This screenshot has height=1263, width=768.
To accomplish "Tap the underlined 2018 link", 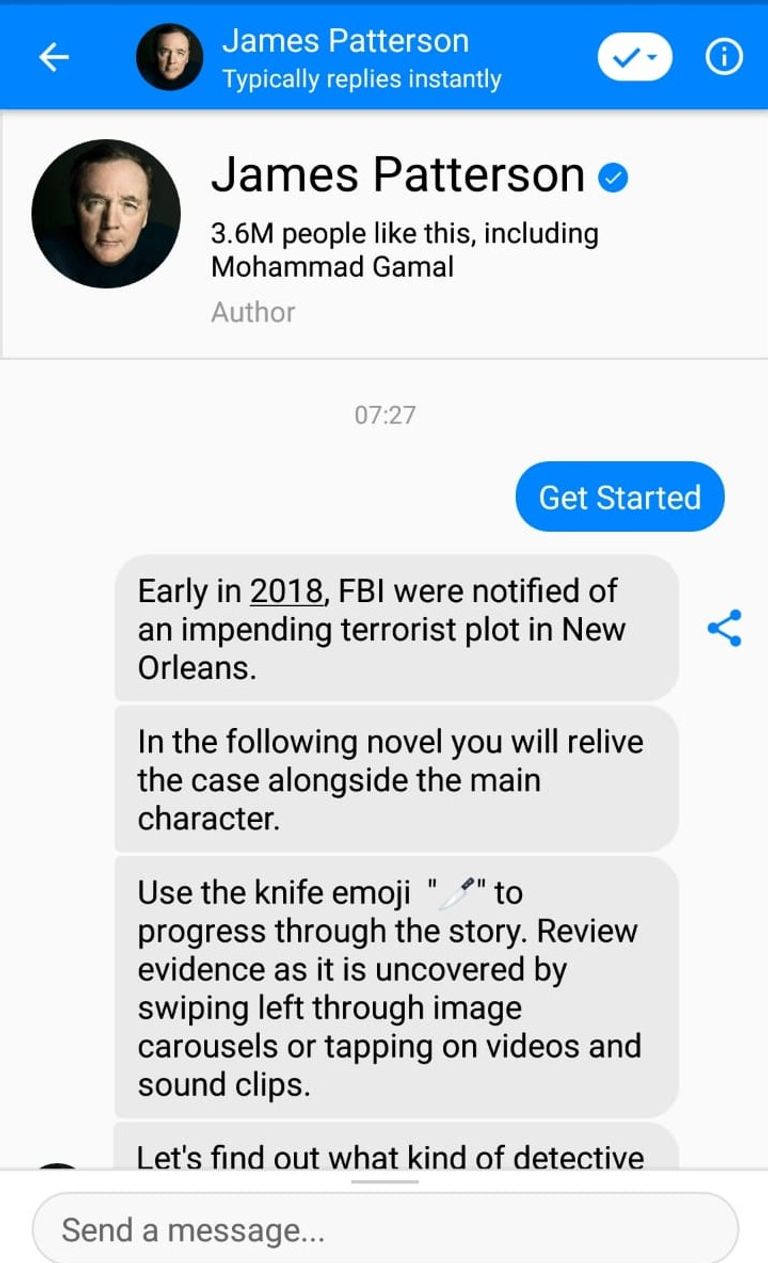I will coord(288,591).
